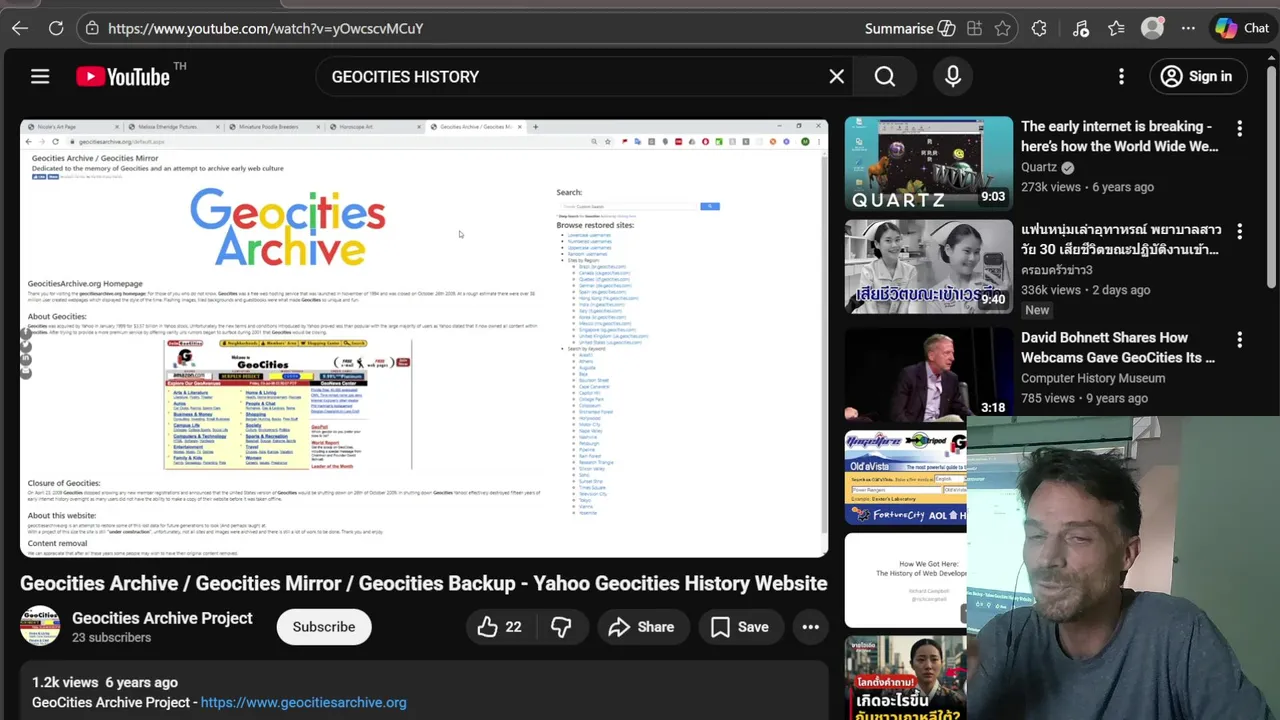Add page to favorites with star icon
1280x720 pixels.
point(1003,28)
